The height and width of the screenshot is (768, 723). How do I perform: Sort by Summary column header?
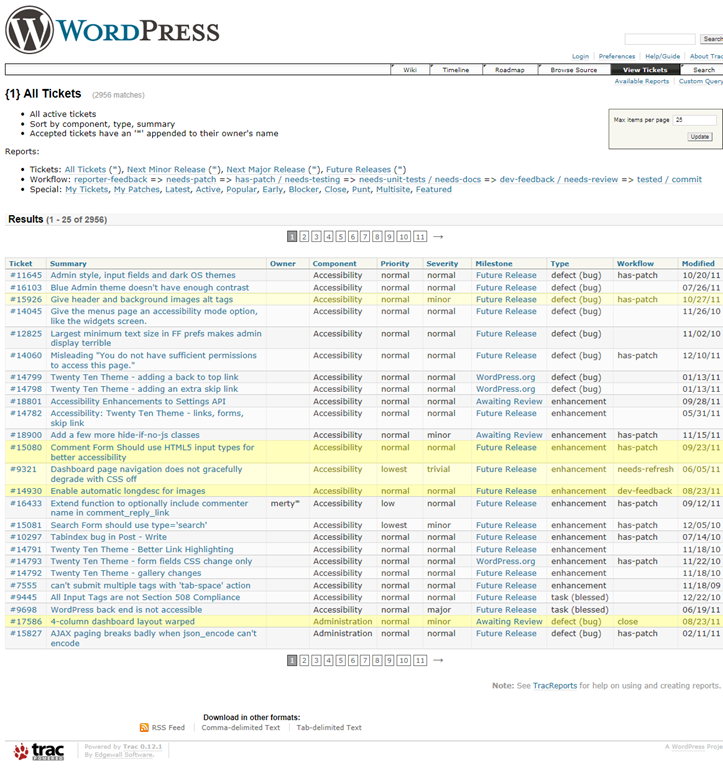point(68,264)
